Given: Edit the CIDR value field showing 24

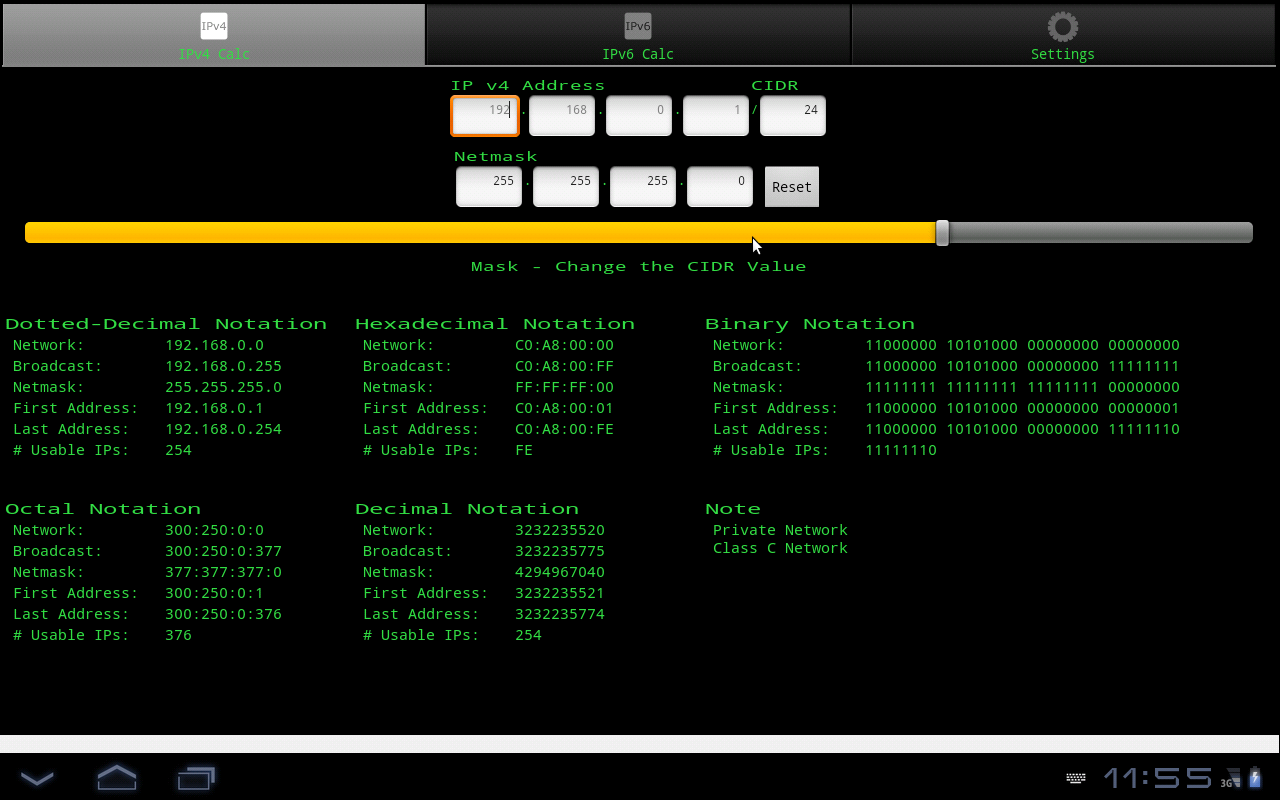Looking at the screenshot, I should (792, 115).
